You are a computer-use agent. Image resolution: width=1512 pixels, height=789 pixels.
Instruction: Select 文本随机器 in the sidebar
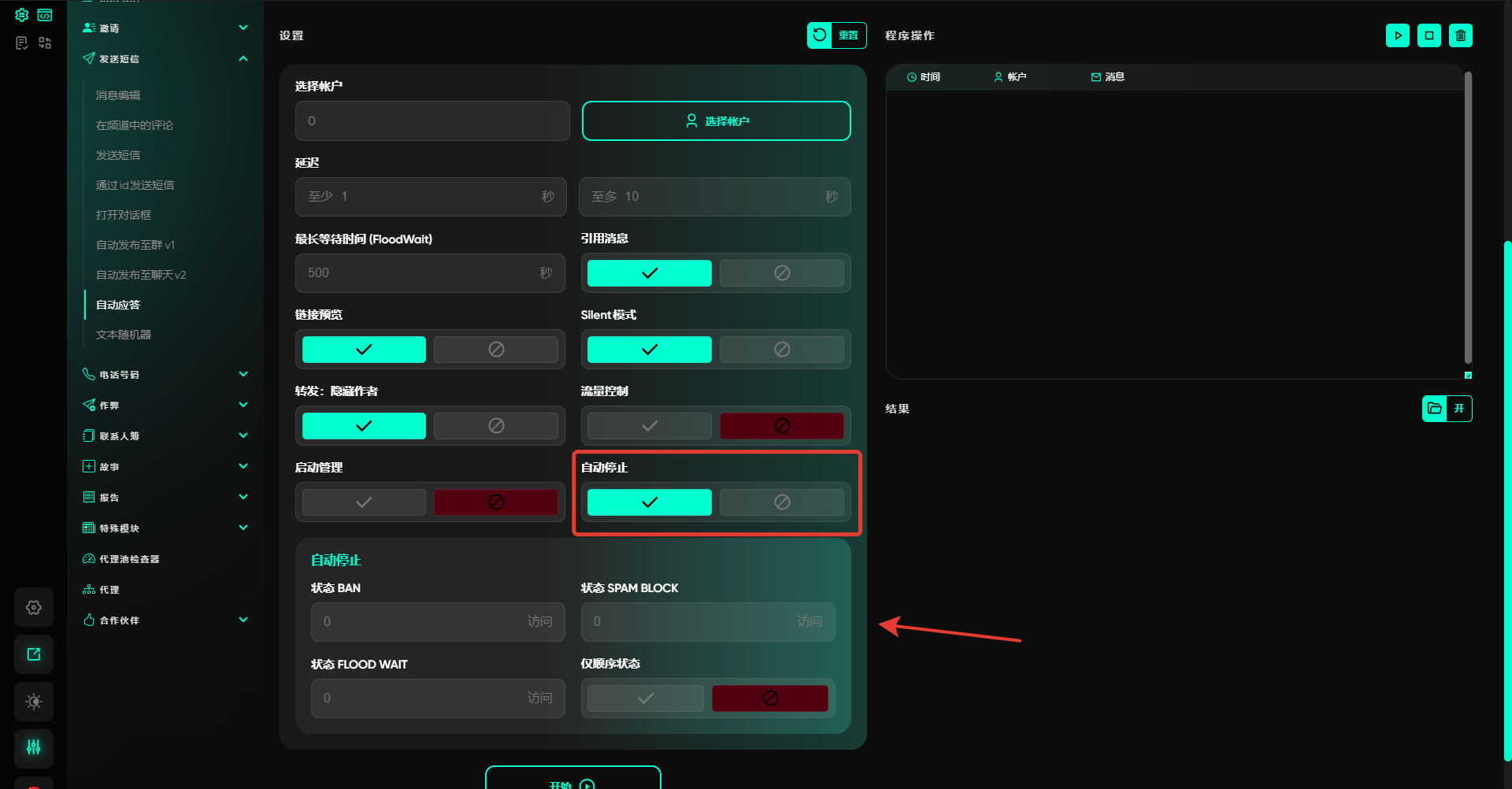click(124, 335)
